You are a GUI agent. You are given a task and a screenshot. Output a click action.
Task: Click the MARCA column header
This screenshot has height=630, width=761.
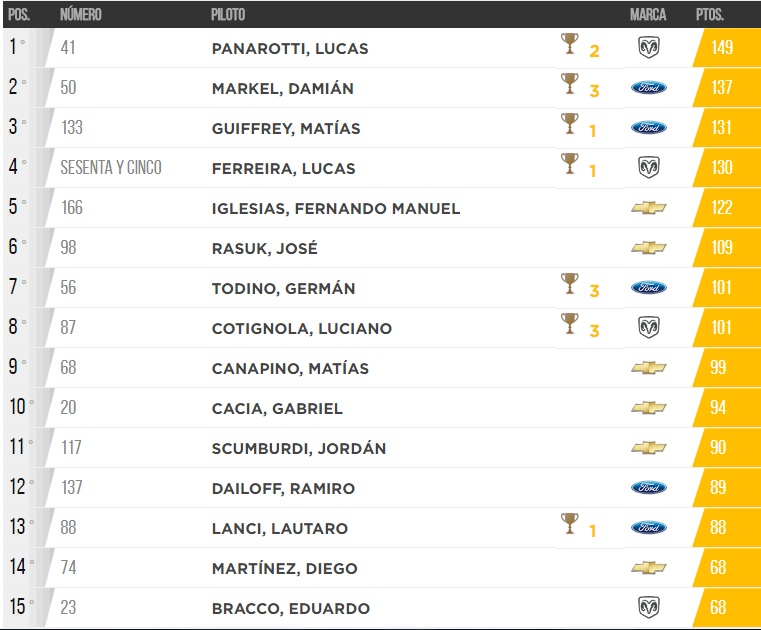pyautogui.click(x=648, y=15)
